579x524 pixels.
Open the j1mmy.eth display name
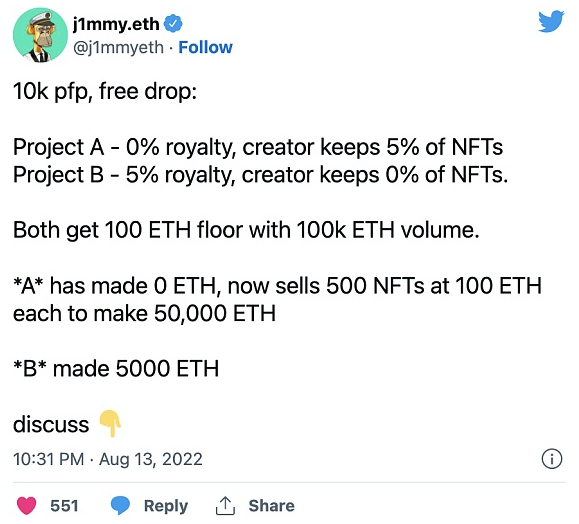(x=116, y=24)
